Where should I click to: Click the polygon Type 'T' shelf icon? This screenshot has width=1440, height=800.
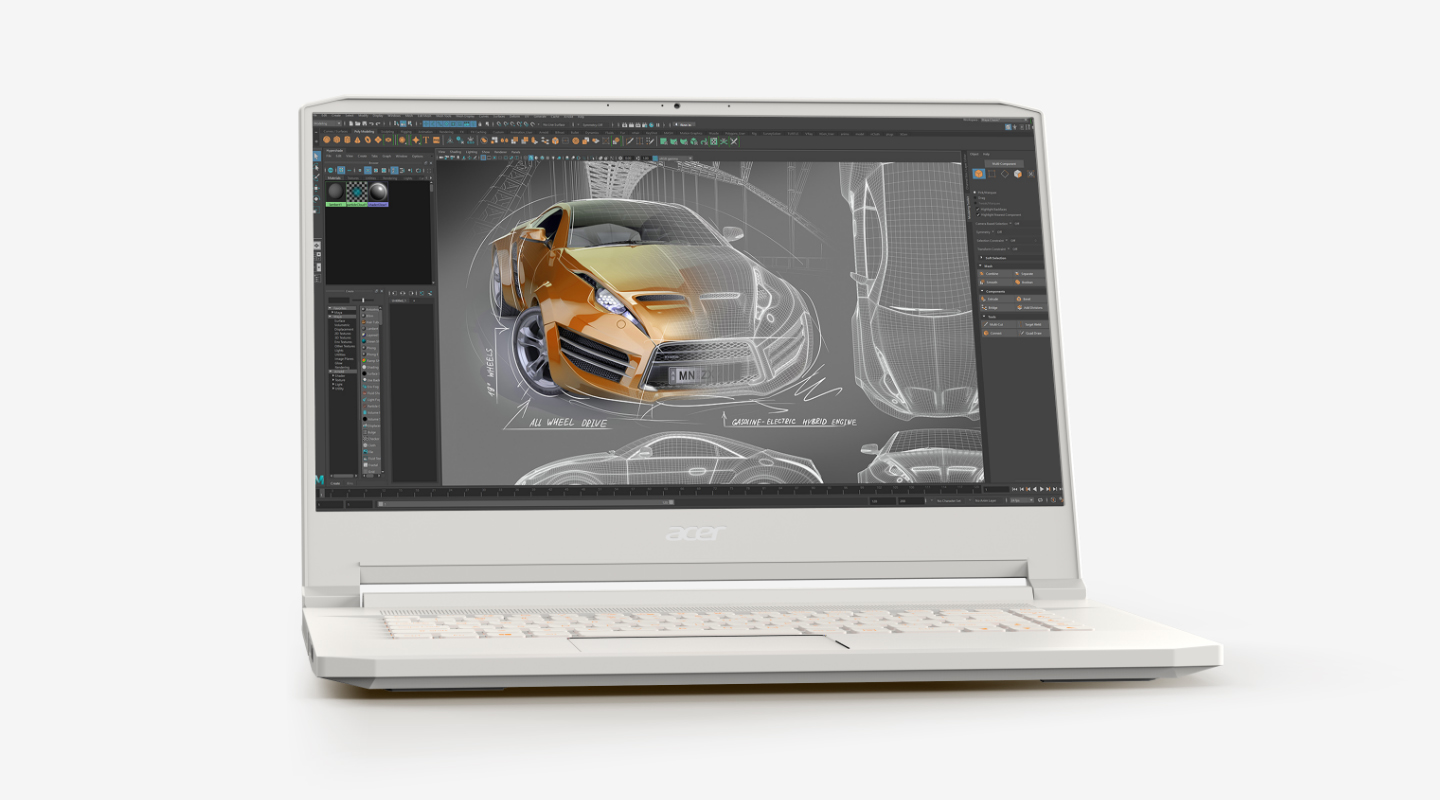(424, 140)
